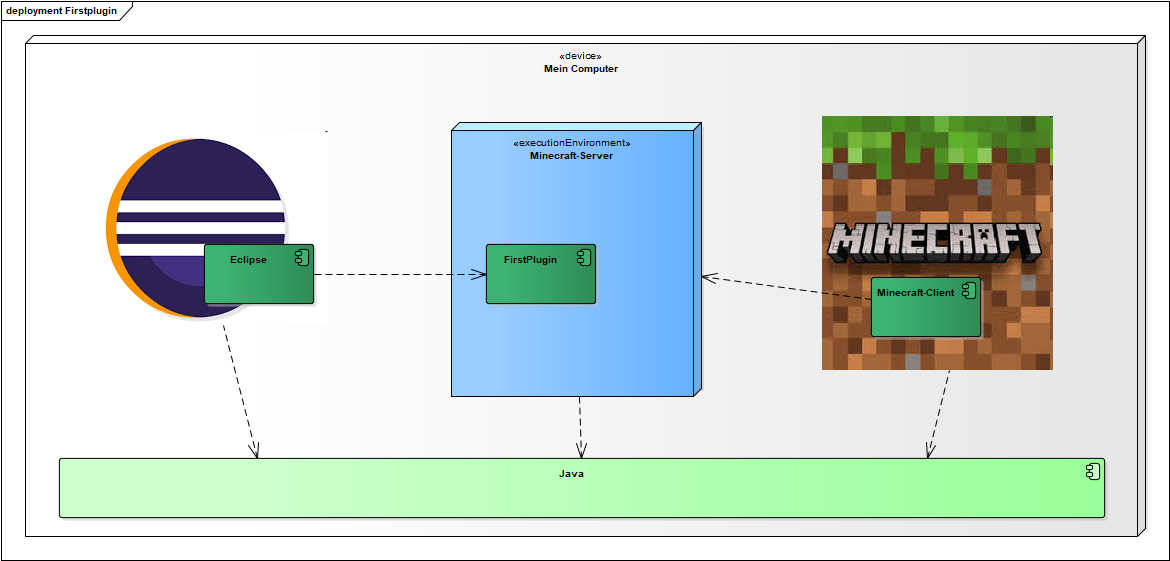Click the Mein Computer device title
Viewport: 1170px width, 561px height.
[x=580, y=69]
